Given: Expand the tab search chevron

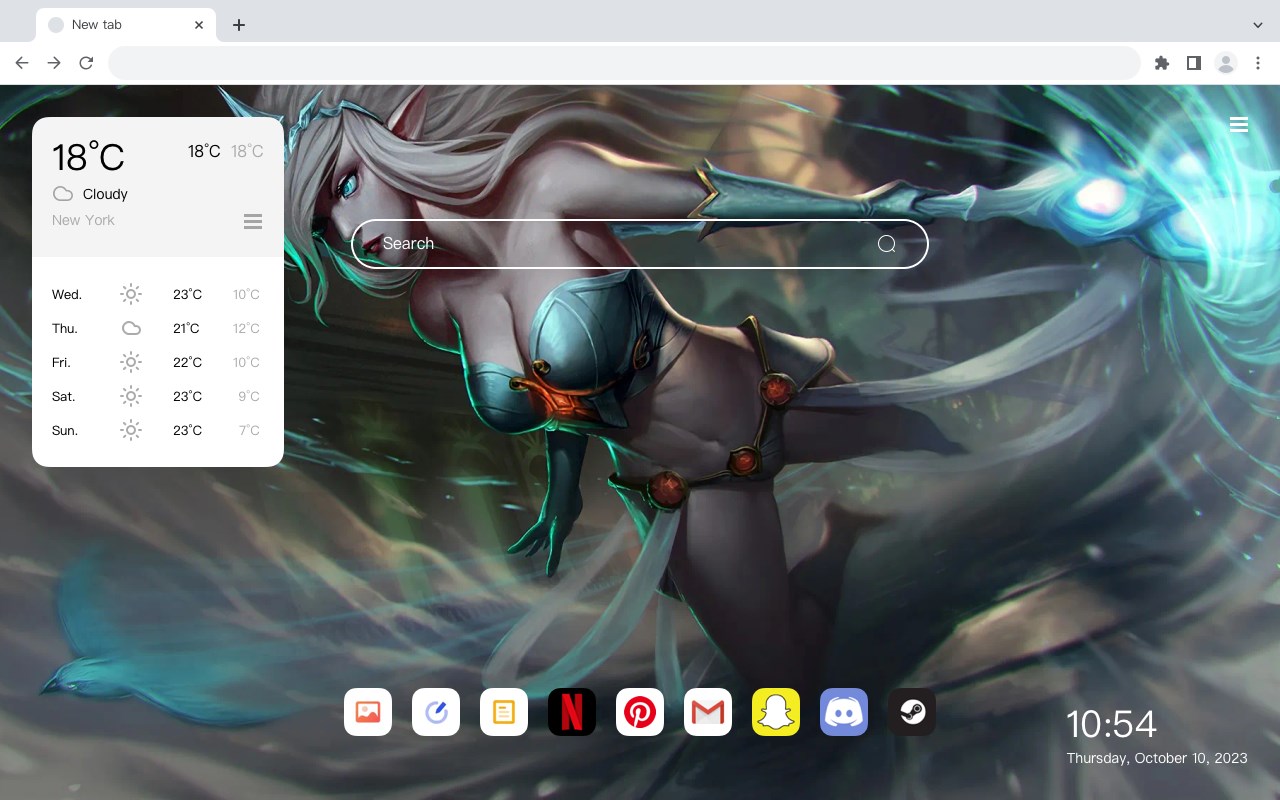Looking at the screenshot, I should point(1258,24).
